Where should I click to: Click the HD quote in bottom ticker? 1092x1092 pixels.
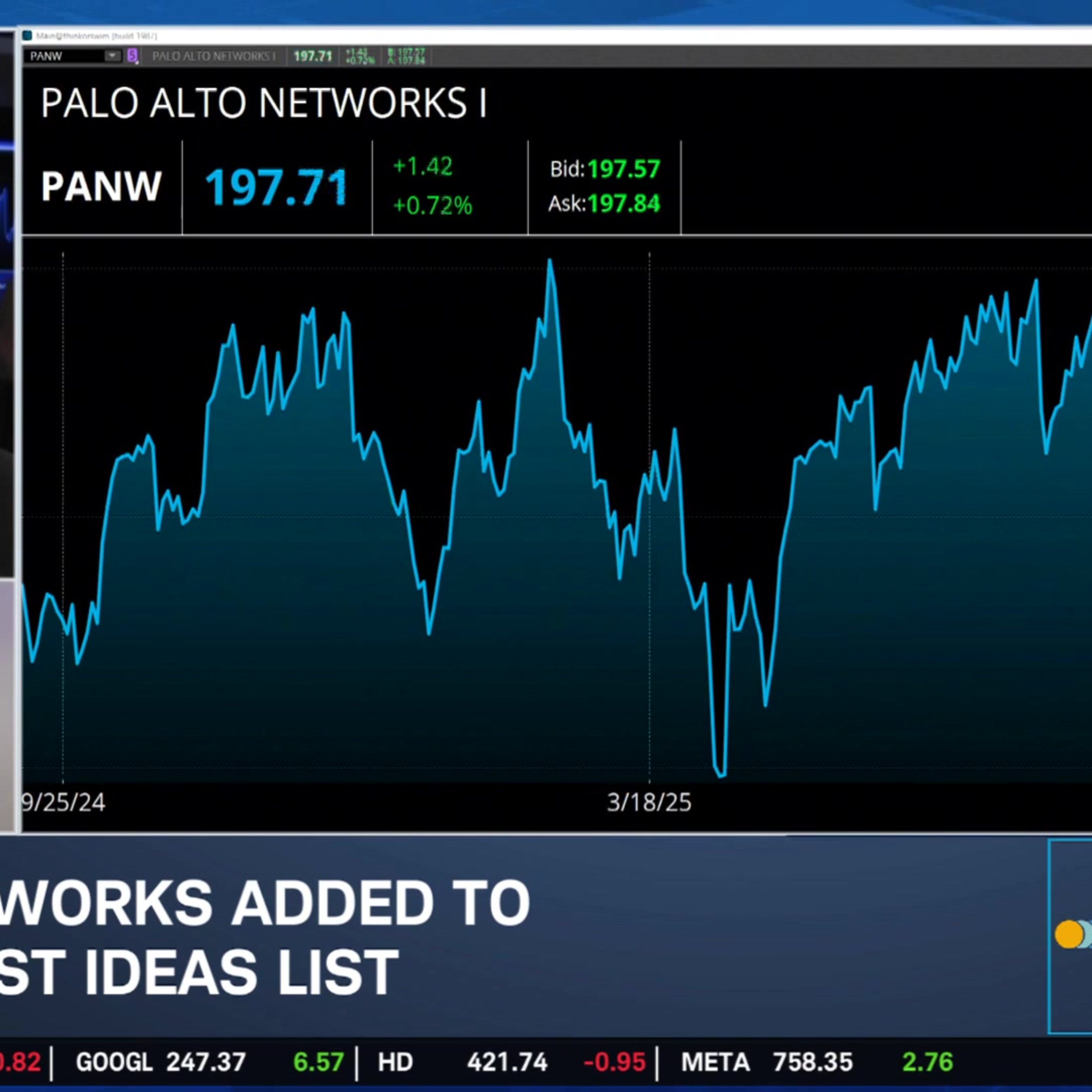coord(511,1062)
